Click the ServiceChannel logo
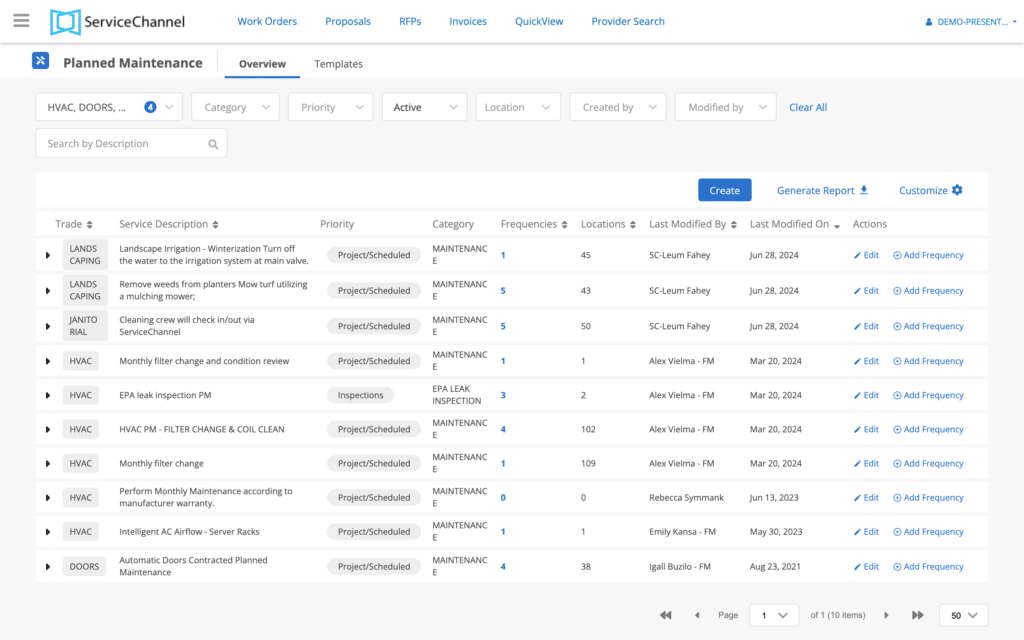1024x640 pixels. tap(117, 21)
